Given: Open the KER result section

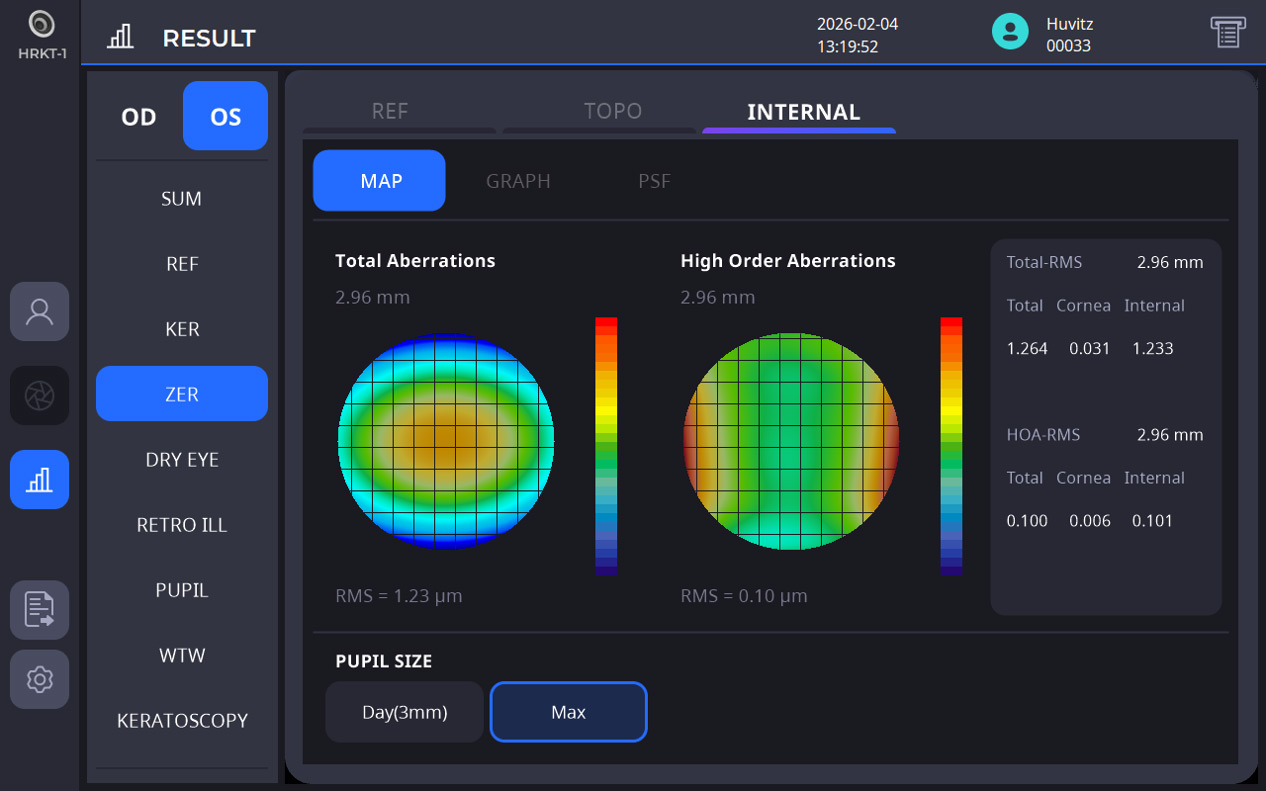Looking at the screenshot, I should coord(182,329).
